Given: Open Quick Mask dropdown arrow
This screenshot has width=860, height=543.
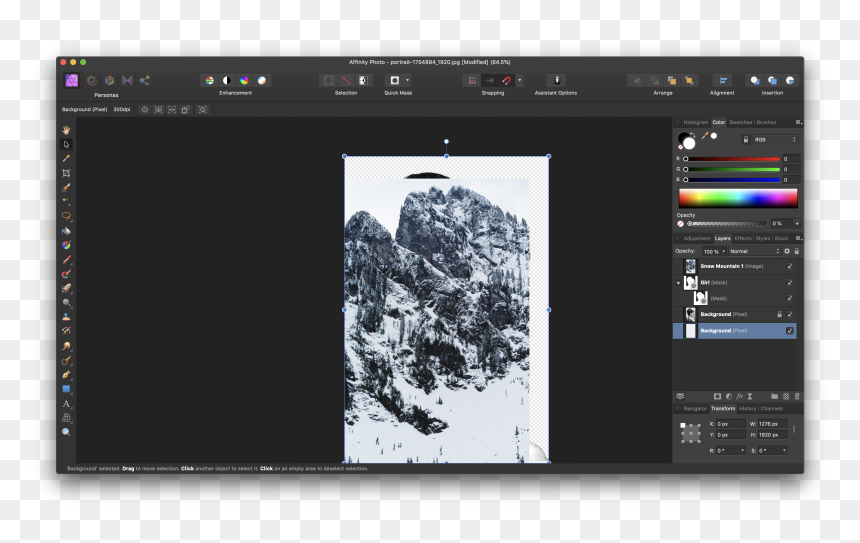Looking at the screenshot, I should click(408, 81).
